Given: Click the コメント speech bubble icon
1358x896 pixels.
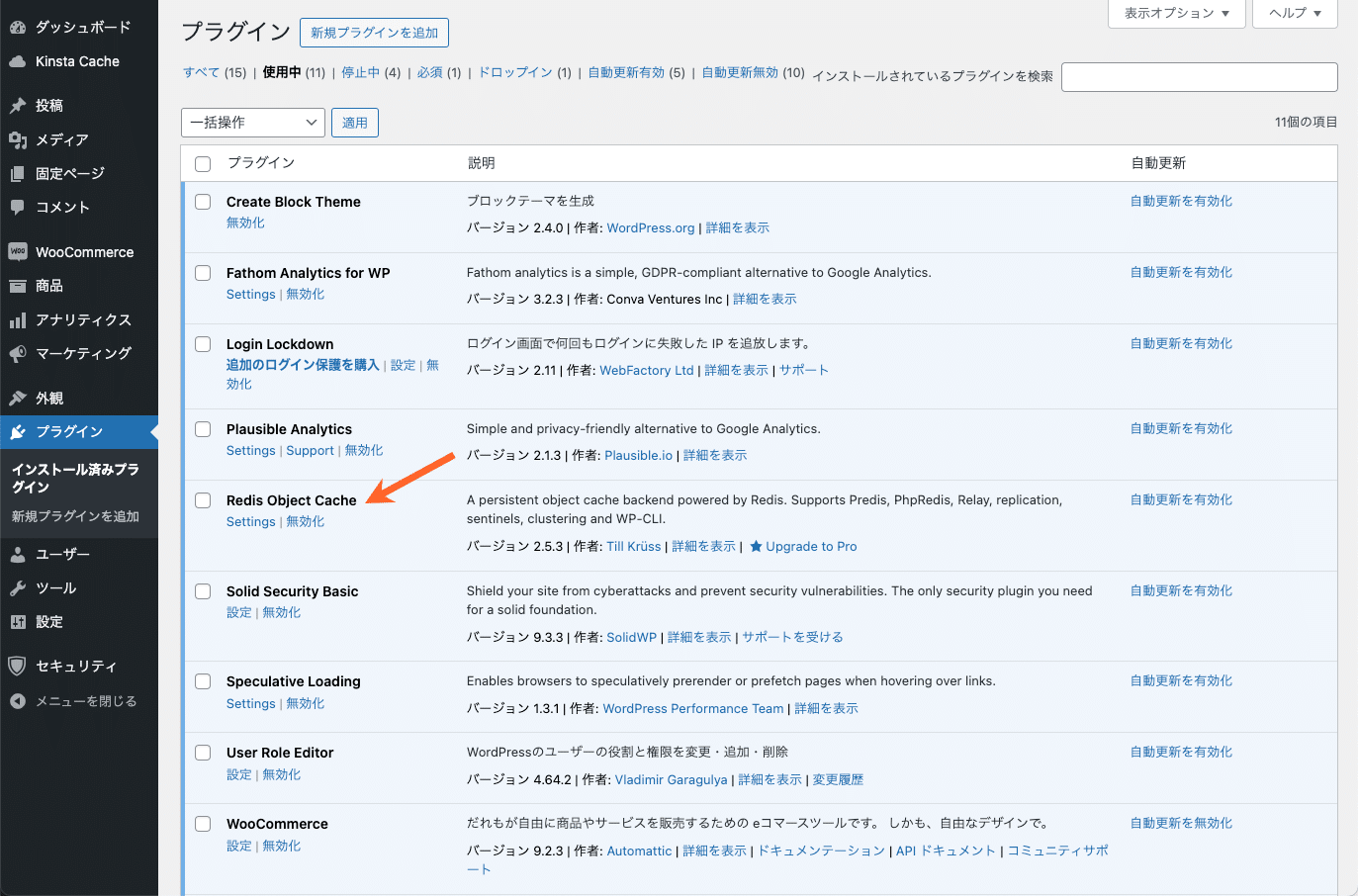Looking at the screenshot, I should [18, 207].
